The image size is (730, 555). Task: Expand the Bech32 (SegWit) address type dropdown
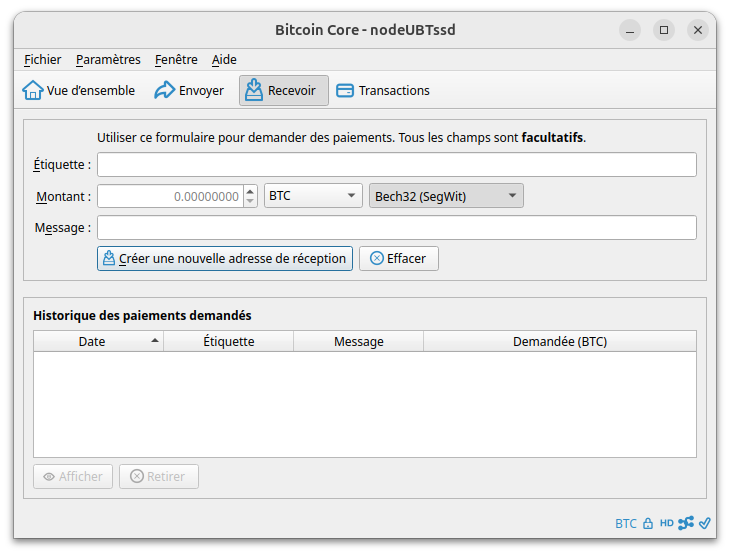pyautogui.click(x=446, y=196)
